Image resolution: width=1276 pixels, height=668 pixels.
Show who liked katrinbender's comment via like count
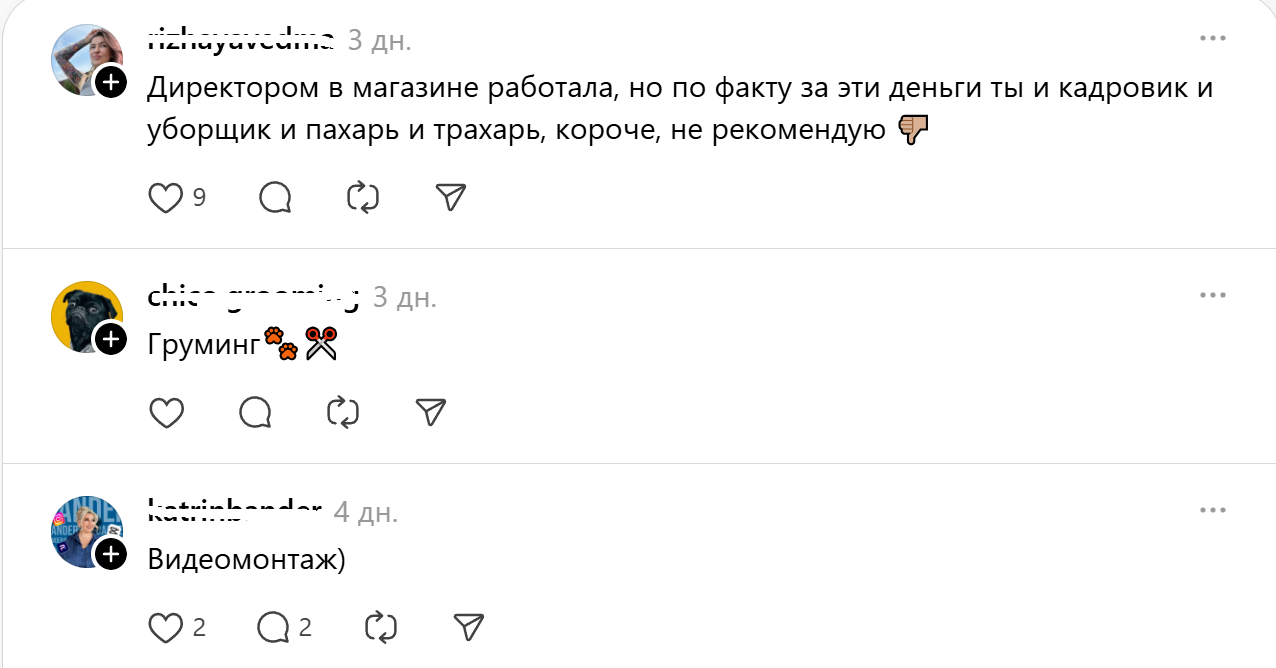[197, 627]
